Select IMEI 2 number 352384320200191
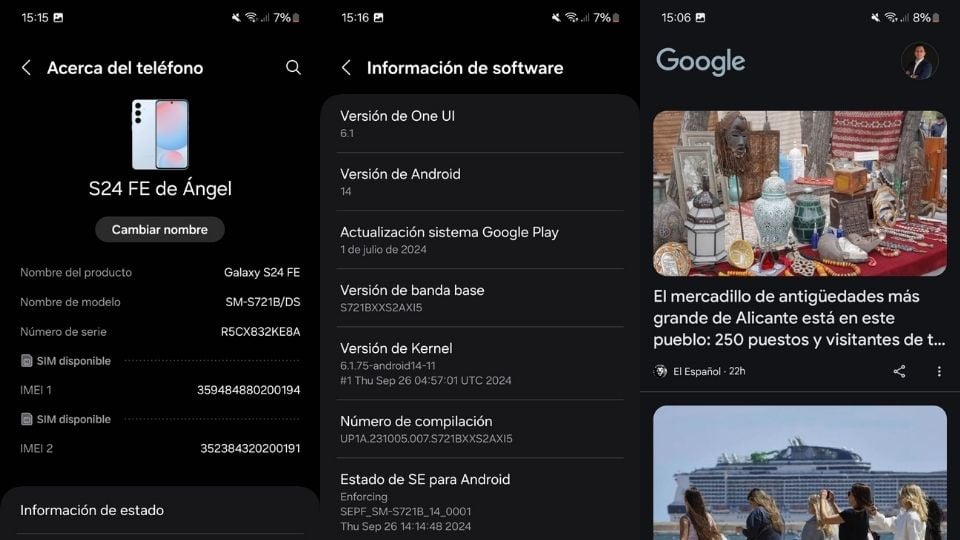This screenshot has width=960, height=540. click(250, 449)
